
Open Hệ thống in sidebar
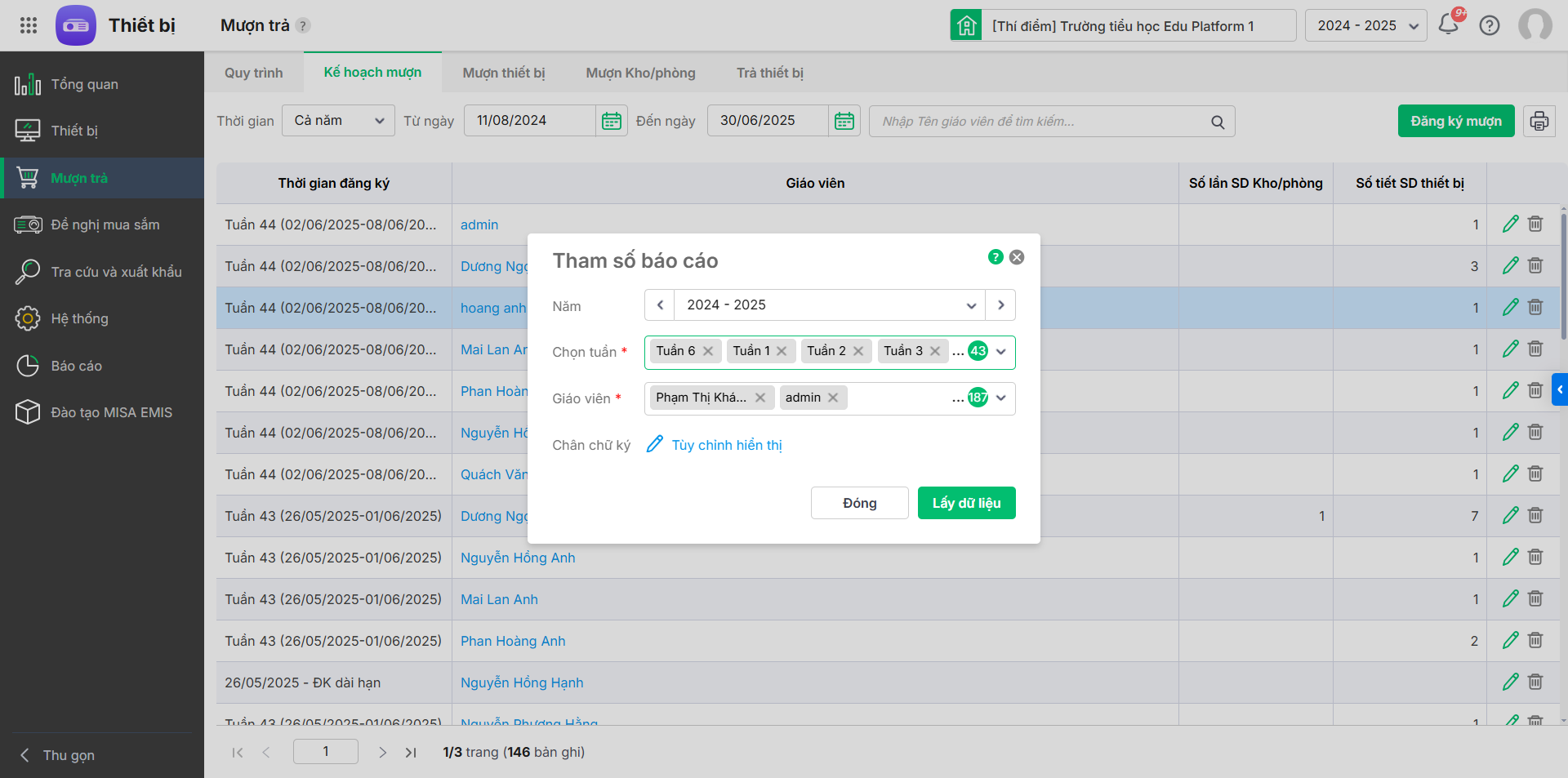(102, 318)
